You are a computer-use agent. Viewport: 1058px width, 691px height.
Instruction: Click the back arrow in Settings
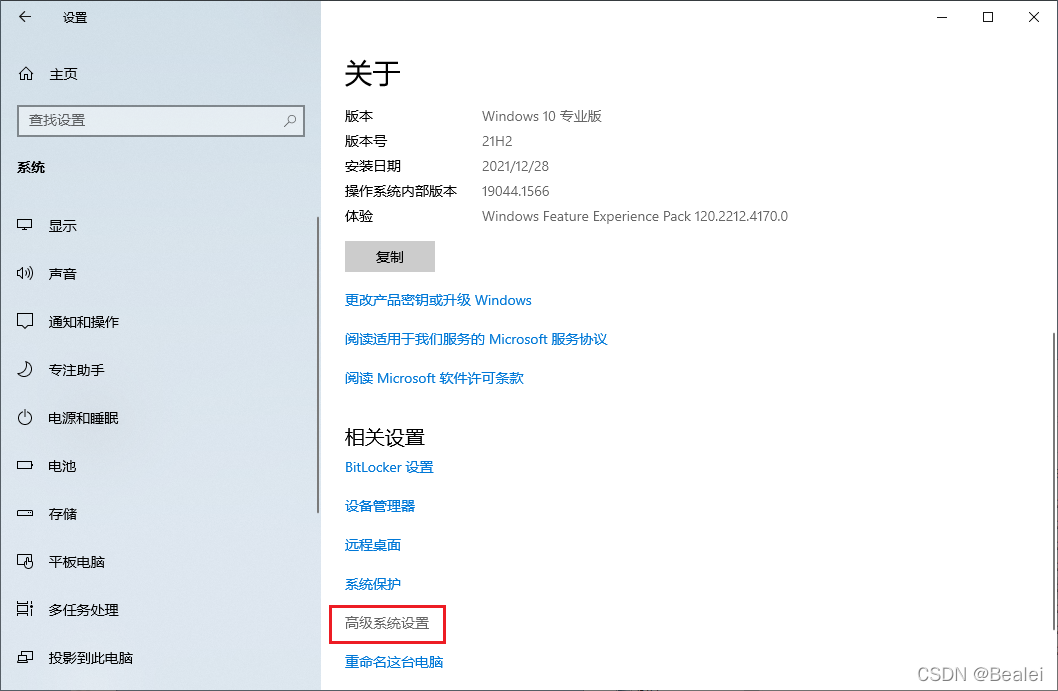pyautogui.click(x=25, y=17)
